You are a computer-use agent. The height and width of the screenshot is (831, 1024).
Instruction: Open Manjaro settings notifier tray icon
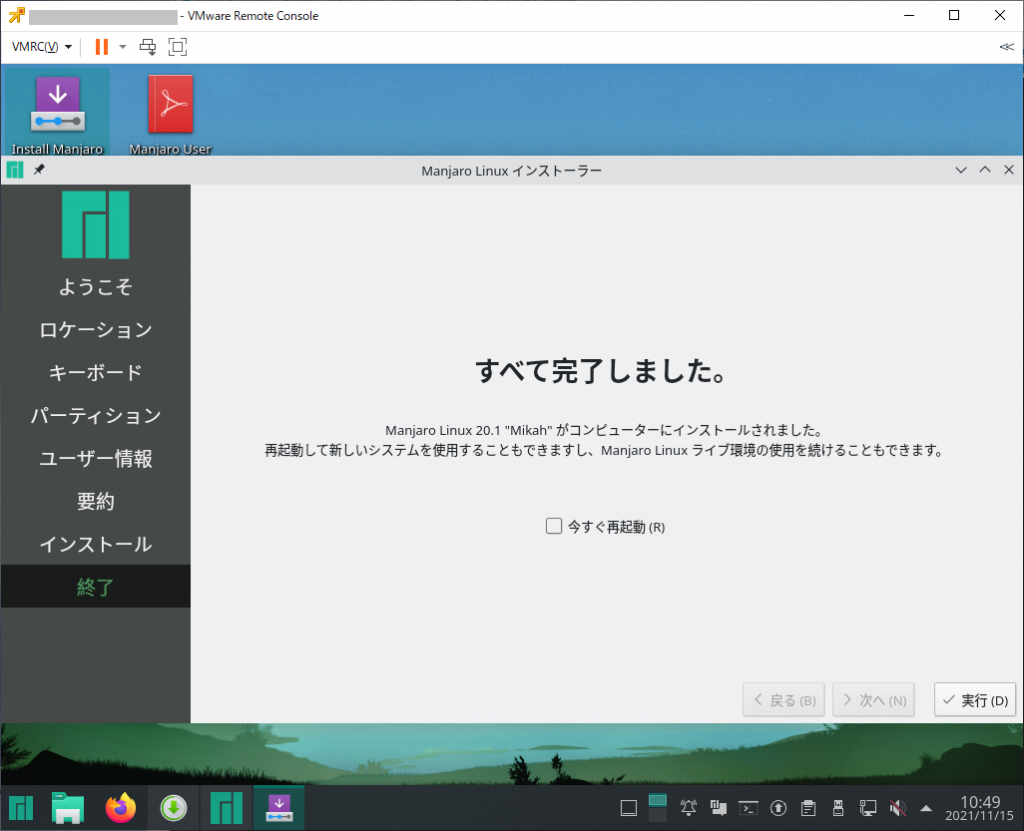pyautogui.click(x=718, y=809)
